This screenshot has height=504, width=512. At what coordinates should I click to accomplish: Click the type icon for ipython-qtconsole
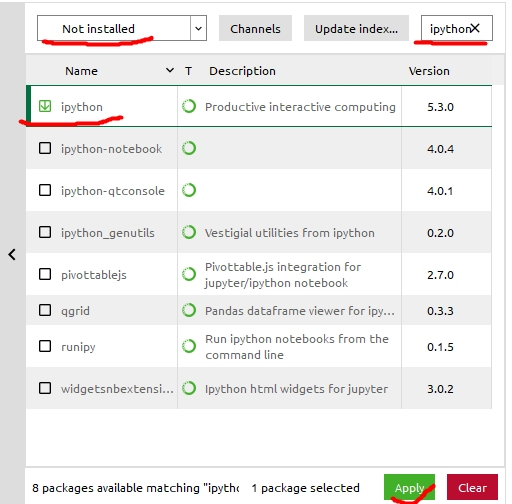pos(189,190)
